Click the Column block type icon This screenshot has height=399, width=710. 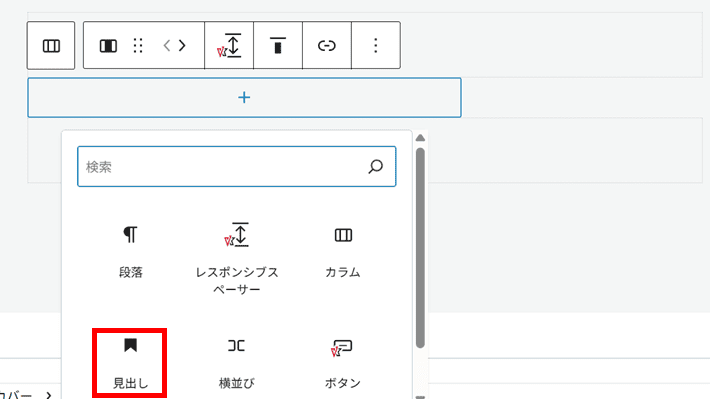(108, 46)
